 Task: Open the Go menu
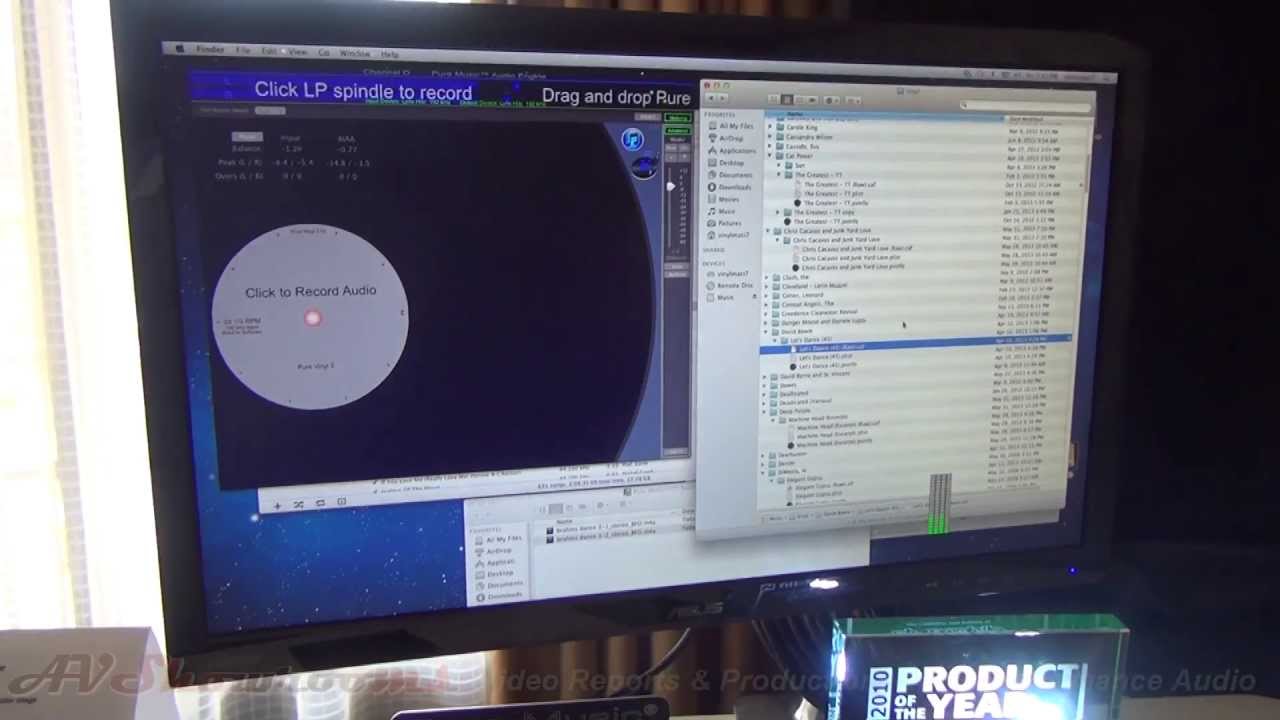coord(324,52)
